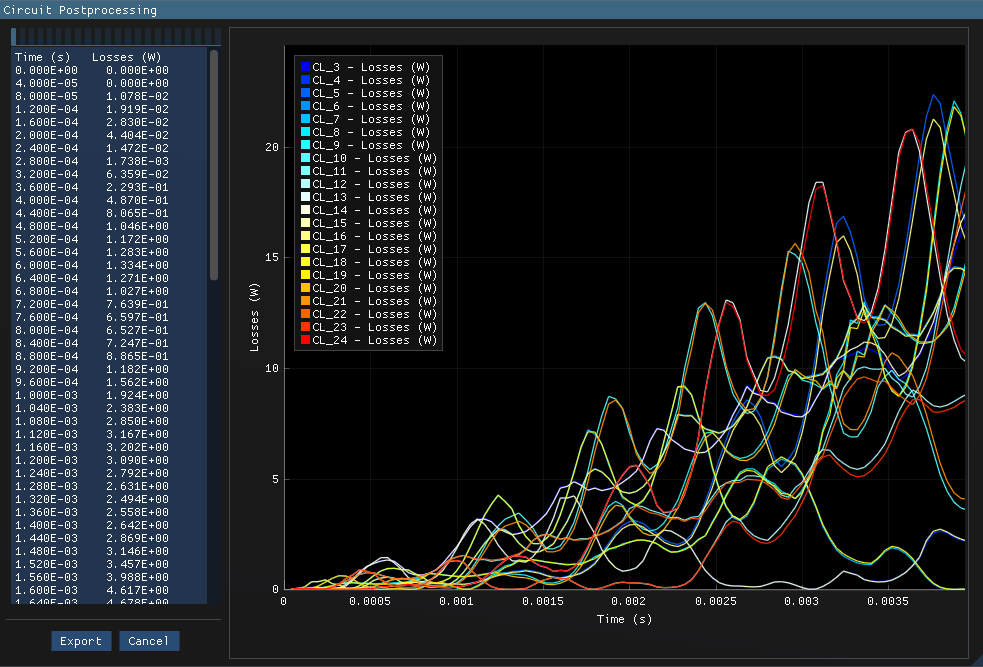Click the data table vertical scrollbar thumb
The height and width of the screenshot is (667, 983).
tap(213, 165)
